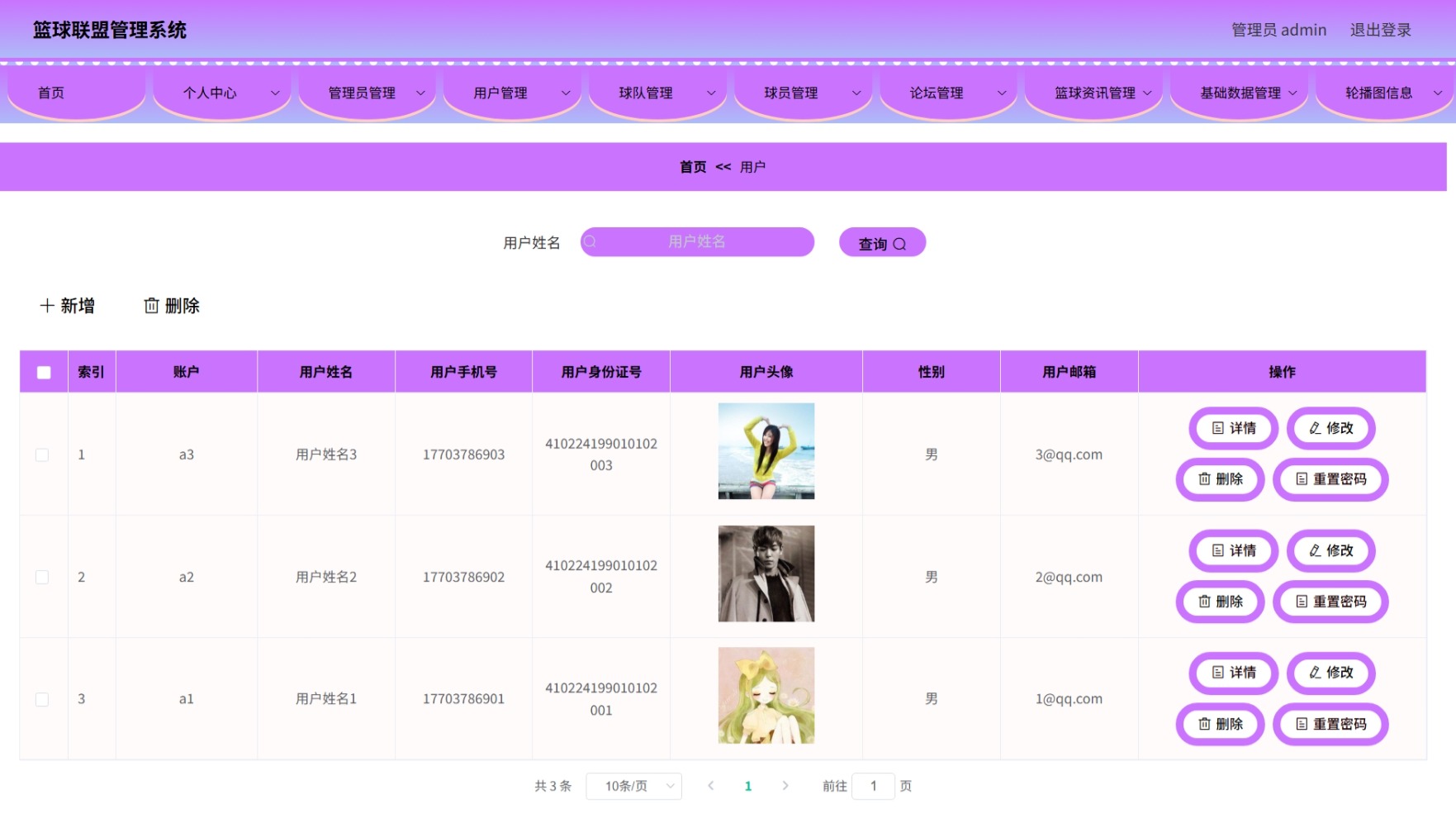This screenshot has height=828, width=1456.
Task: Delete the row of user a3
Action: point(1220,479)
